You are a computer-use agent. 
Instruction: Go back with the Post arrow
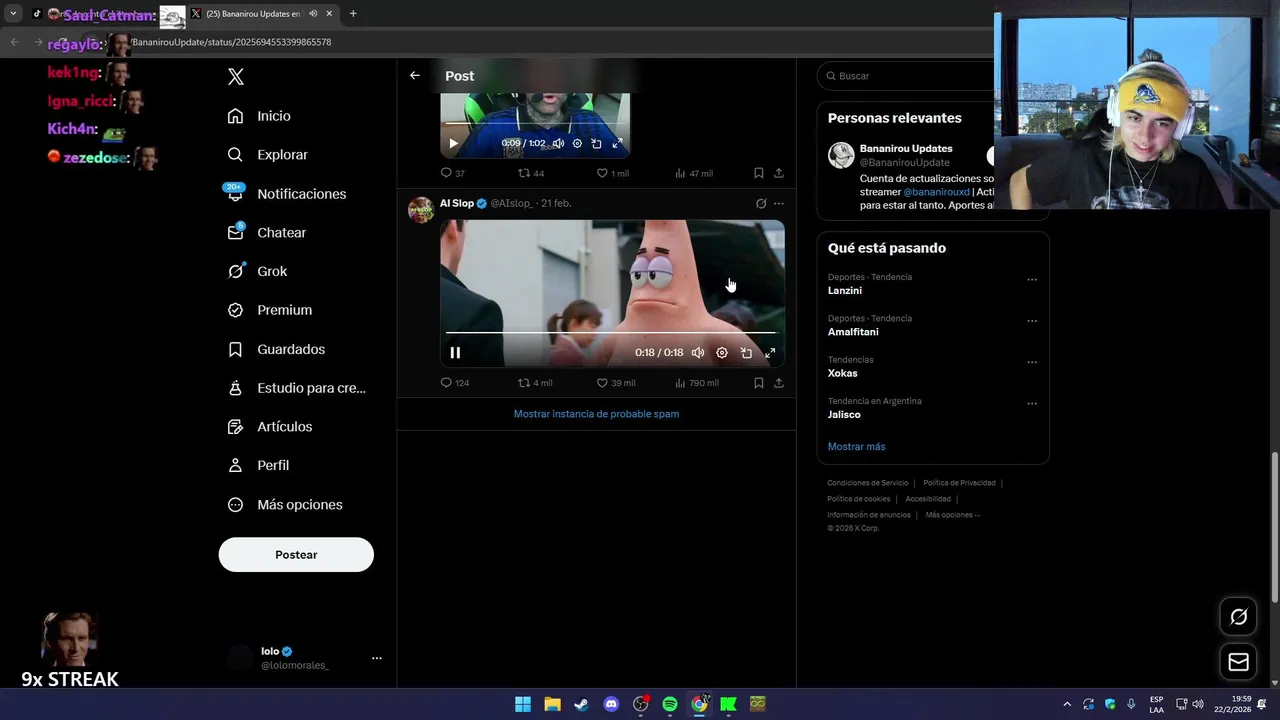[x=415, y=76]
